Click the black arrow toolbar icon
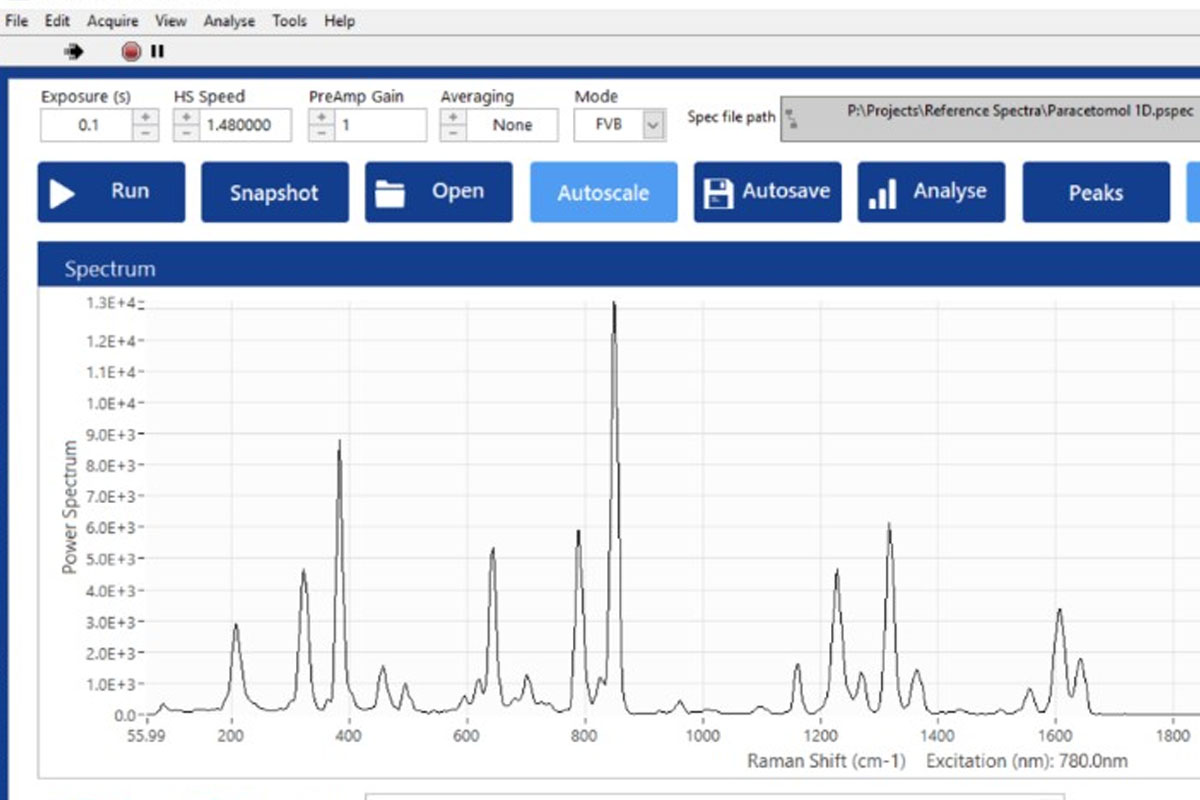 click(73, 51)
